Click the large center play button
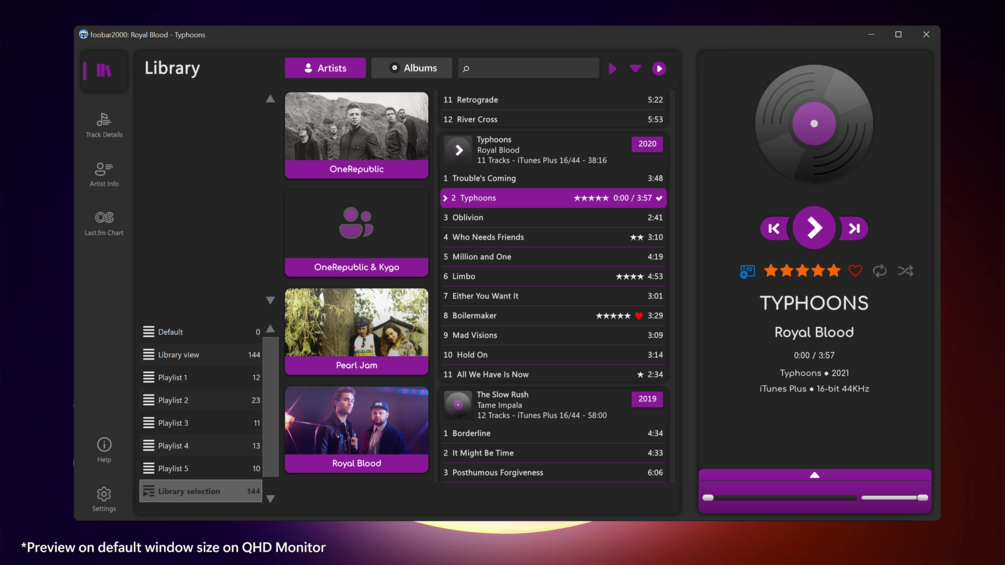Viewport: 1005px width, 565px height. [814, 227]
